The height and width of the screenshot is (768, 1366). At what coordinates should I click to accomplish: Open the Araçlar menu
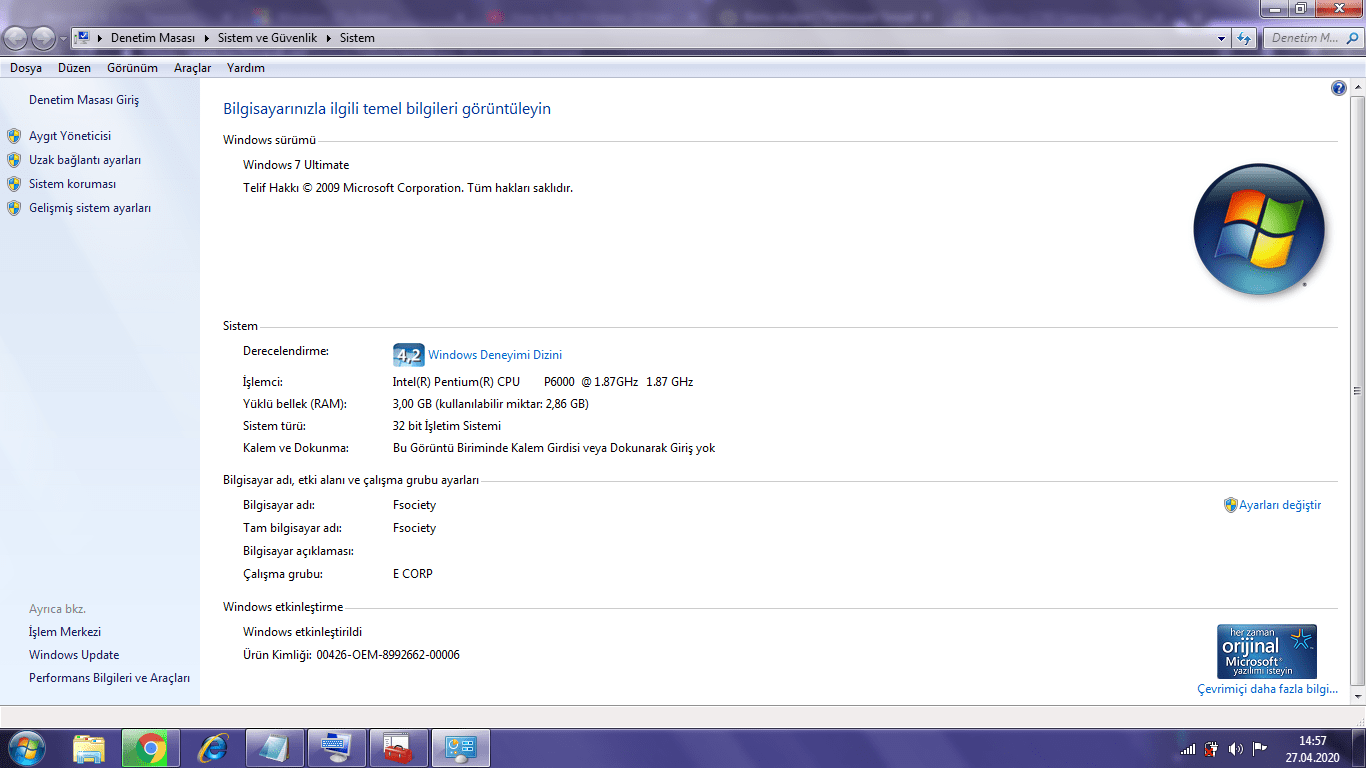coord(193,68)
